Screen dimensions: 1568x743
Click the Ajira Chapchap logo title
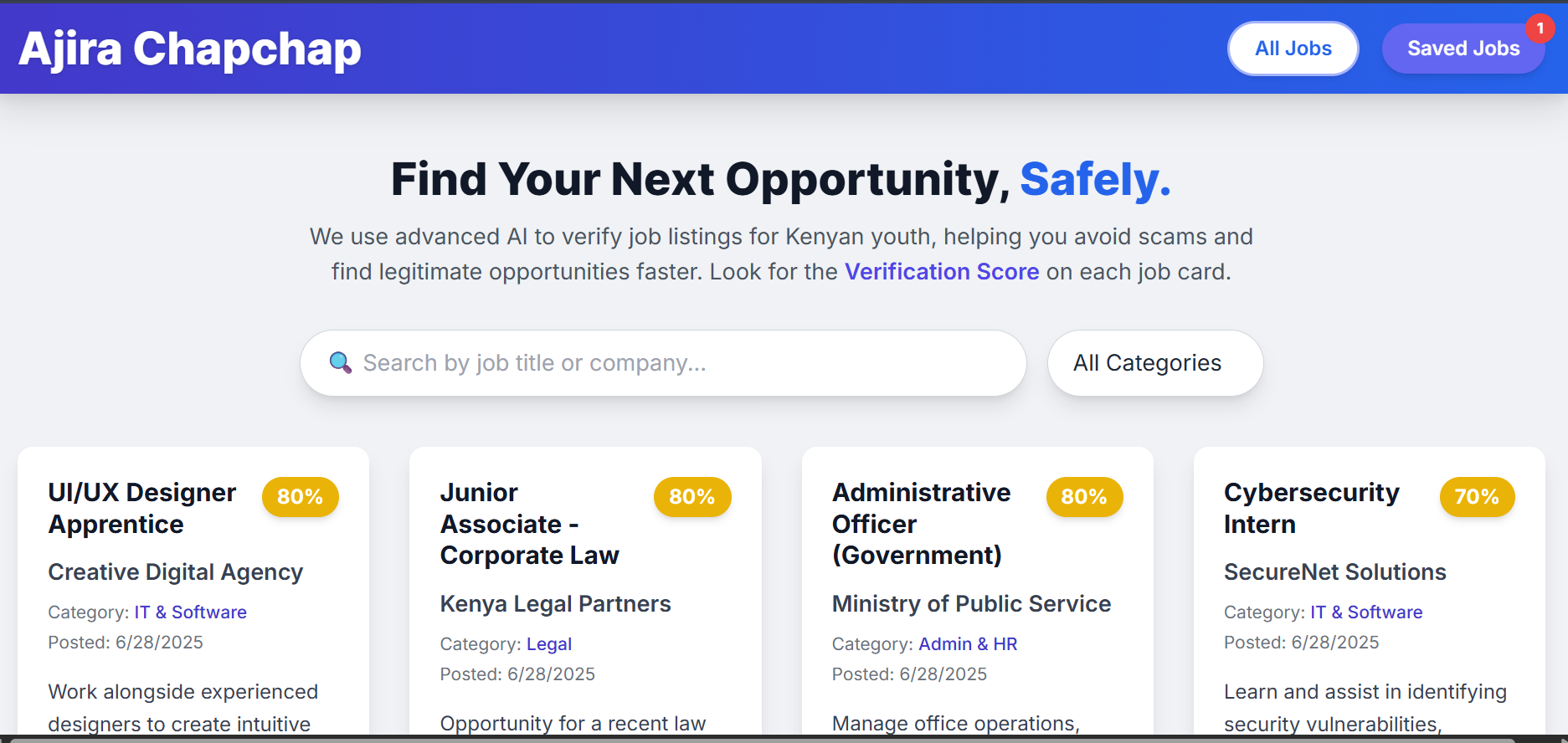(190, 49)
